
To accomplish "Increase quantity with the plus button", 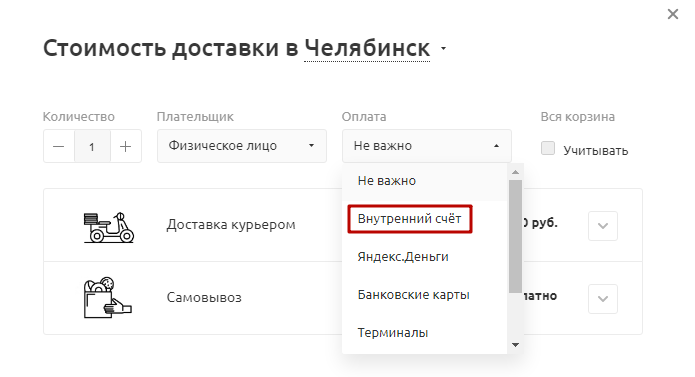I will [125, 146].
